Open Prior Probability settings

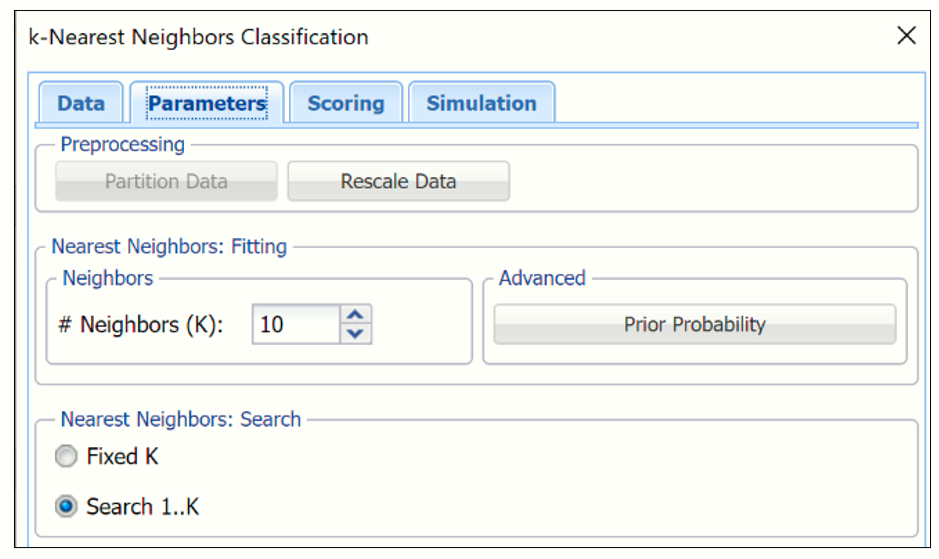coord(694,325)
